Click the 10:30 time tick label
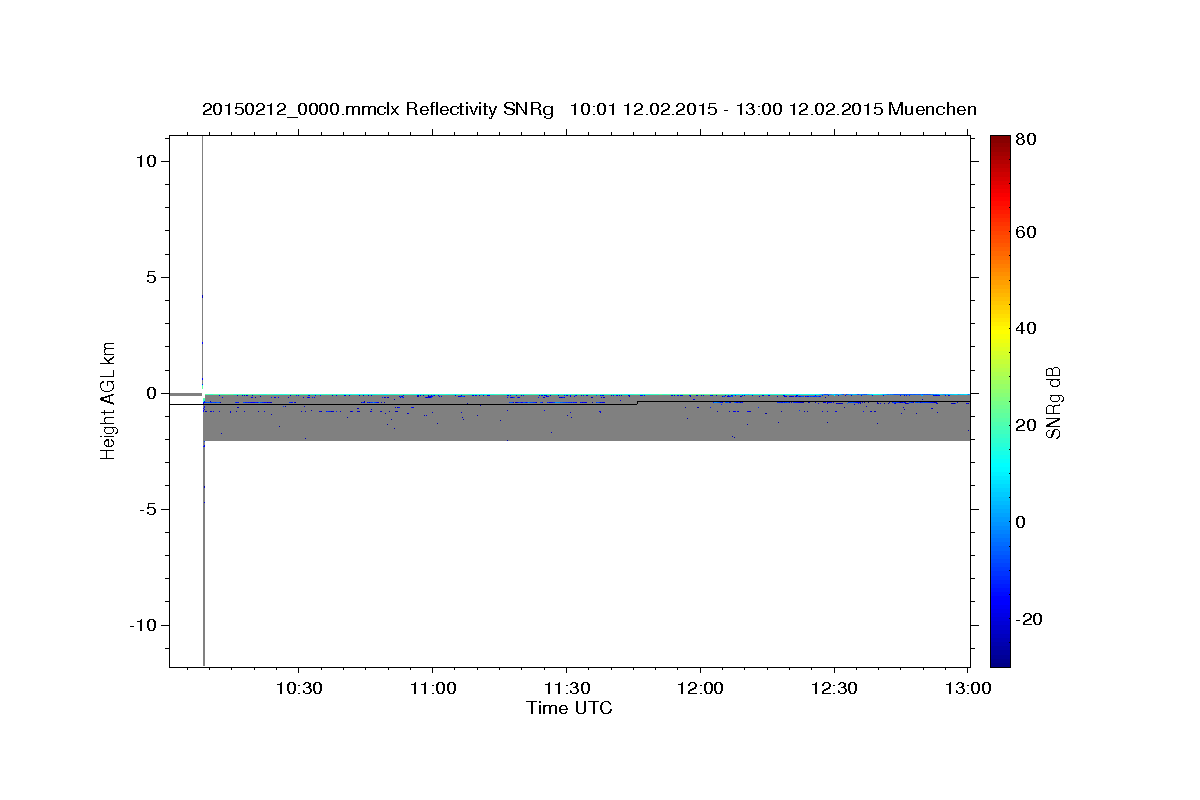Image resolution: width=1200 pixels, height=800 pixels. pyautogui.click(x=298, y=689)
